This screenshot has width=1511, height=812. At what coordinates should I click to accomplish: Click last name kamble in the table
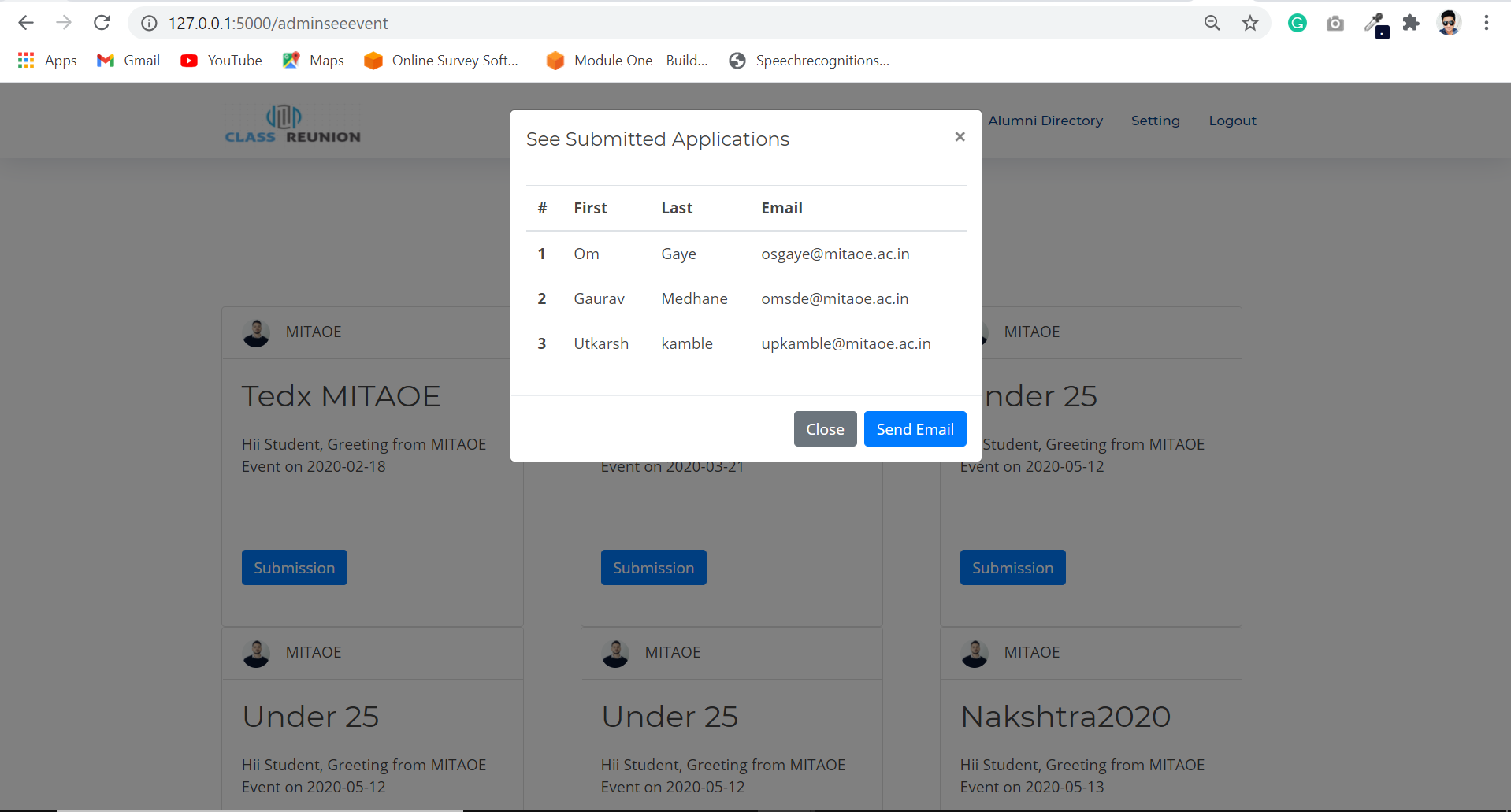[x=687, y=343]
